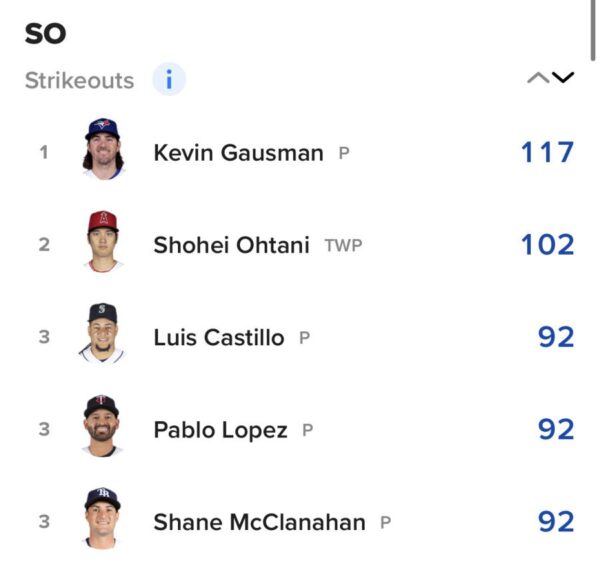Select the Shohei Ohtani name link
This screenshot has height=568, width=600.
(231, 244)
